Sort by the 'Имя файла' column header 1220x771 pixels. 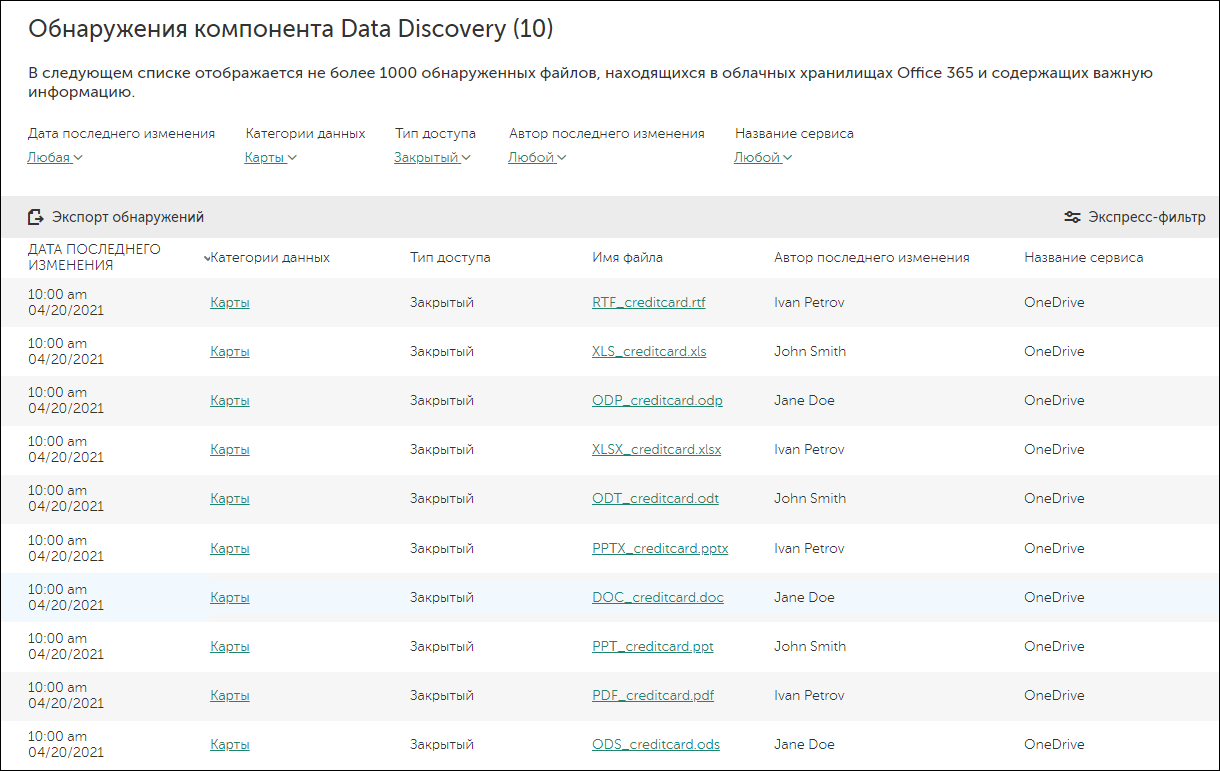(x=627, y=258)
